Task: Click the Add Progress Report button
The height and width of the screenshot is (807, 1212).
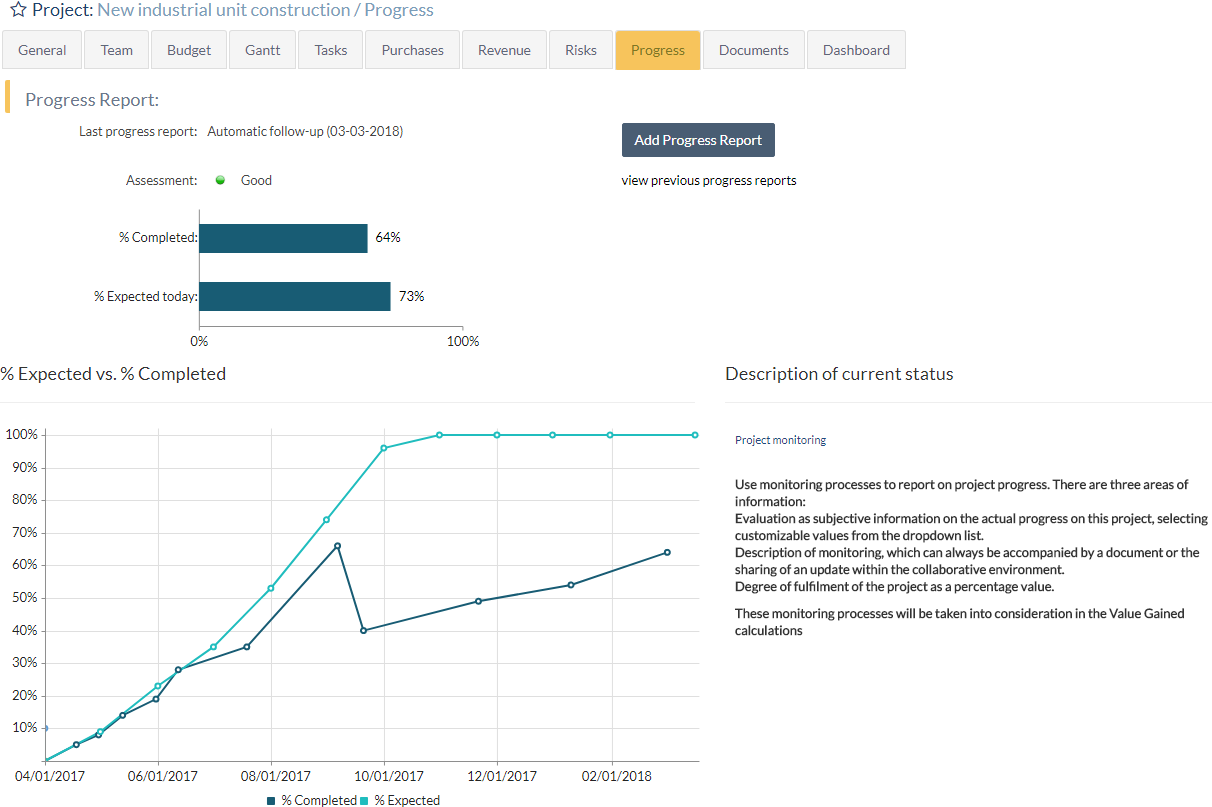Action: tap(698, 139)
